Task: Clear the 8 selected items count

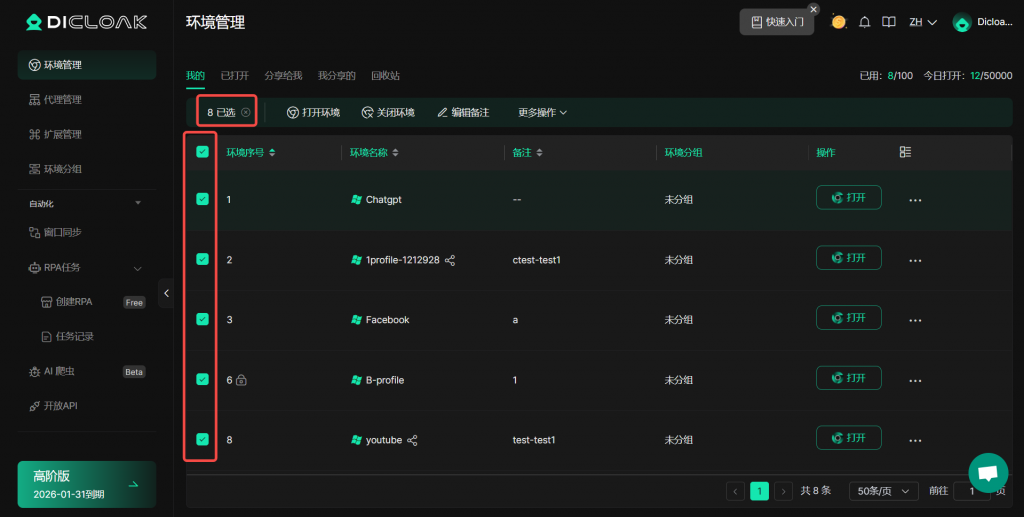Action: (x=246, y=113)
